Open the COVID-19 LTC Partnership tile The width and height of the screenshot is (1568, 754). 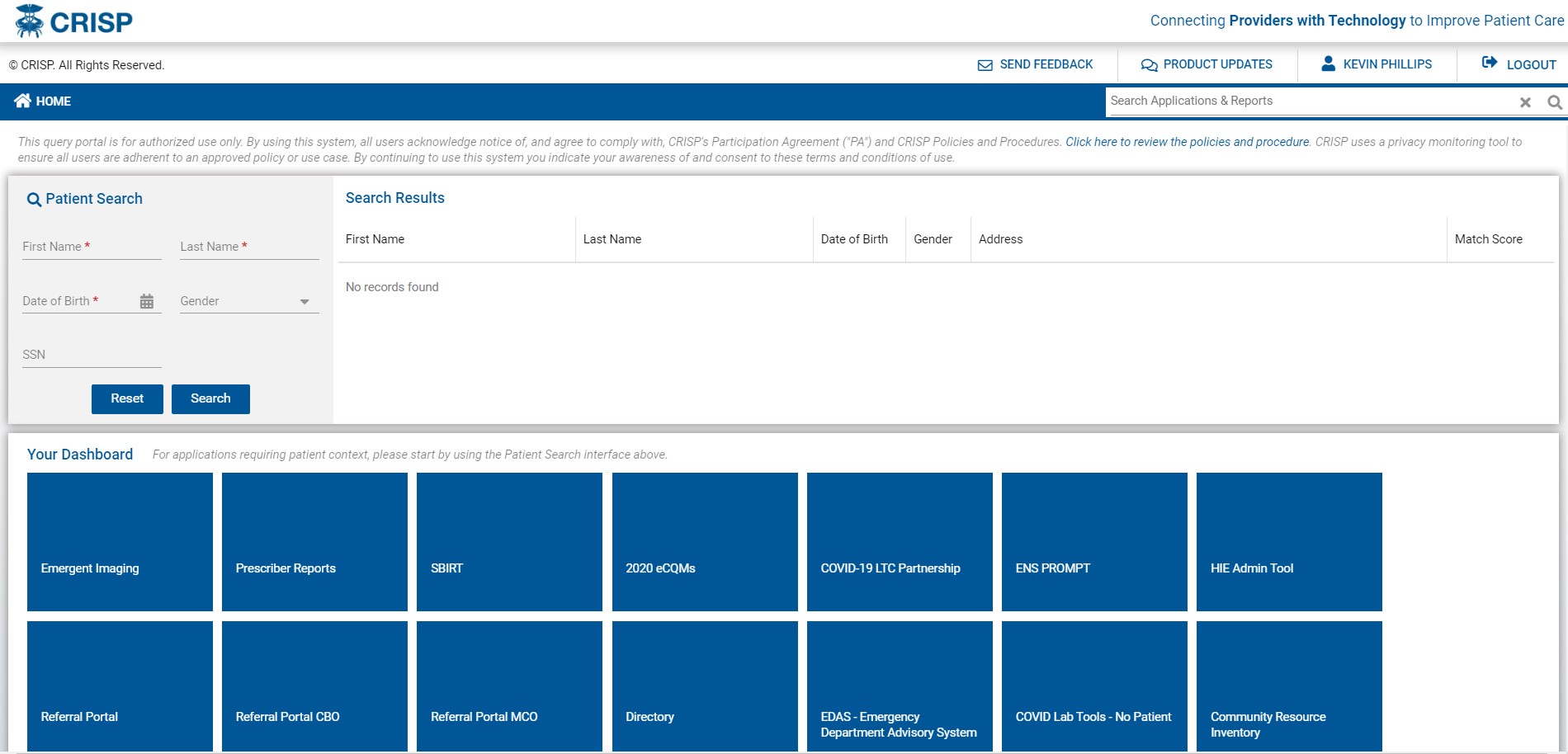900,542
